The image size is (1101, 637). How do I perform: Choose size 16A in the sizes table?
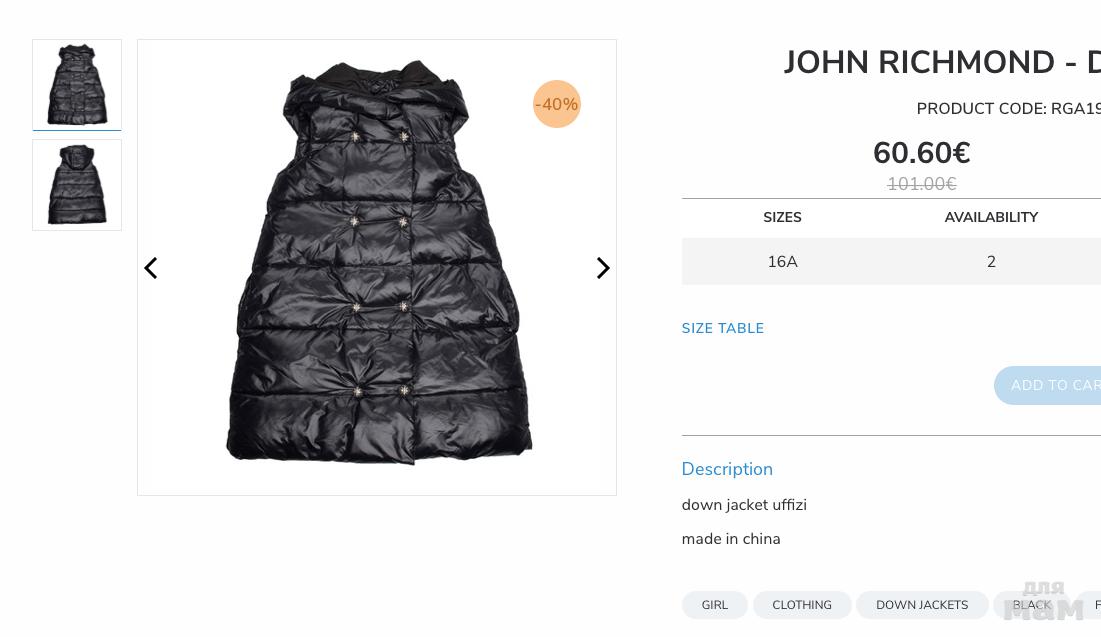tap(782, 261)
